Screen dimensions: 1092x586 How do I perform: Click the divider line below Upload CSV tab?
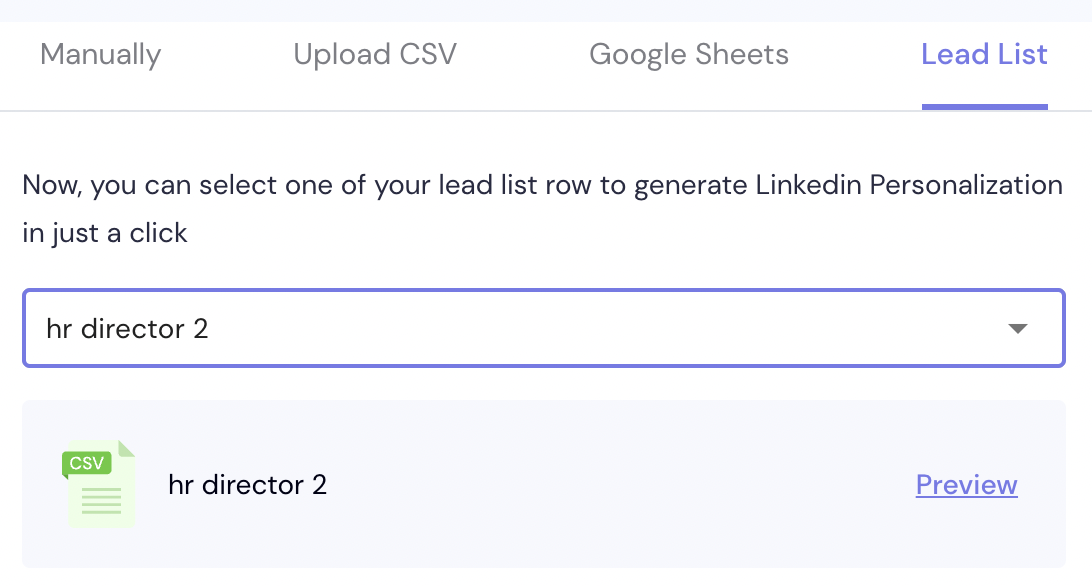[x=375, y=111]
